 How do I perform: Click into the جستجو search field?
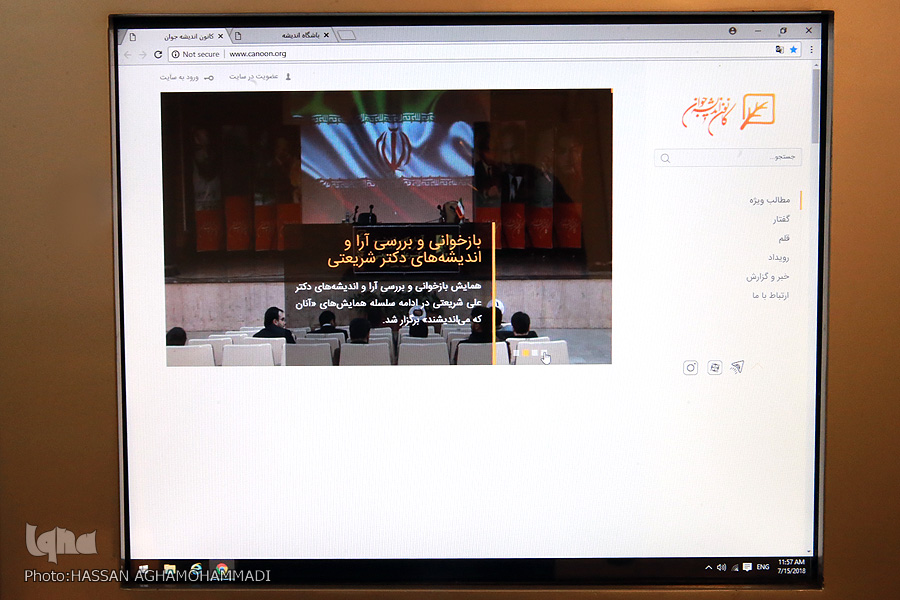[x=728, y=158]
